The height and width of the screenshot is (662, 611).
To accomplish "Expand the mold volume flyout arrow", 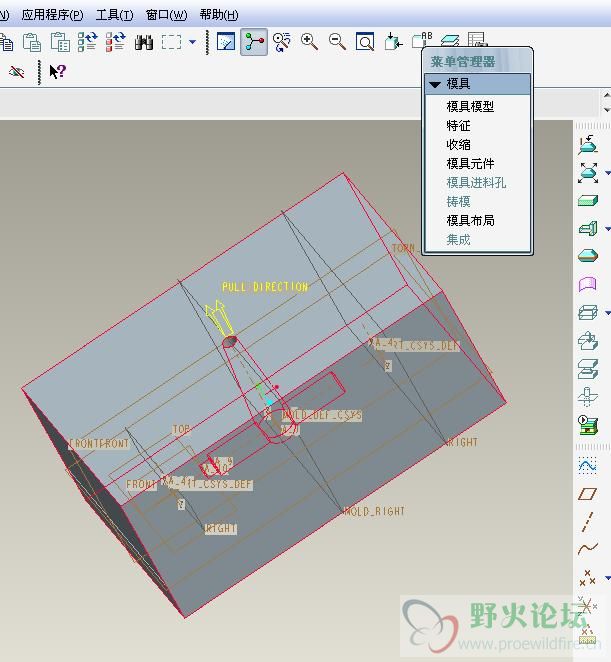I will tap(608, 229).
